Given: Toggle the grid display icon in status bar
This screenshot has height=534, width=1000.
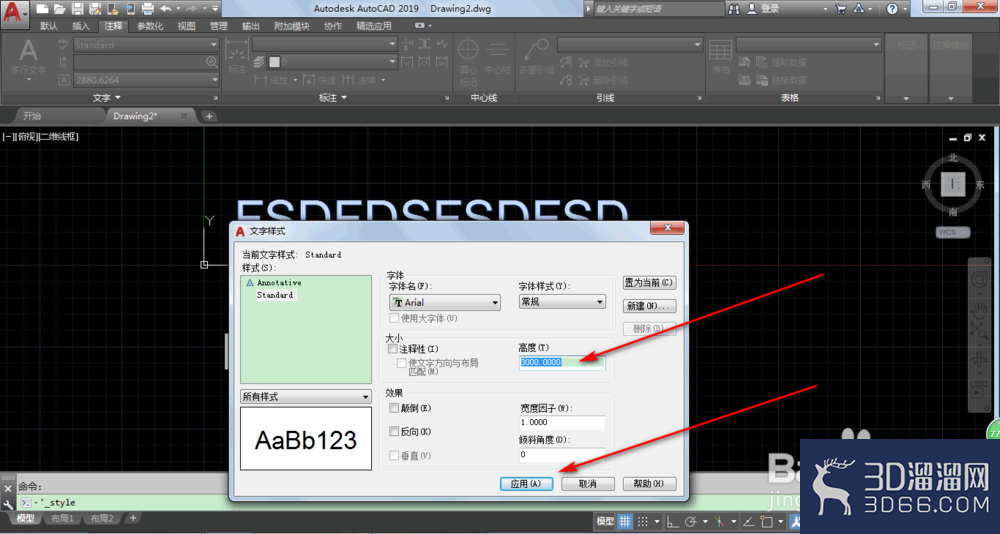Looking at the screenshot, I should pos(624,521).
